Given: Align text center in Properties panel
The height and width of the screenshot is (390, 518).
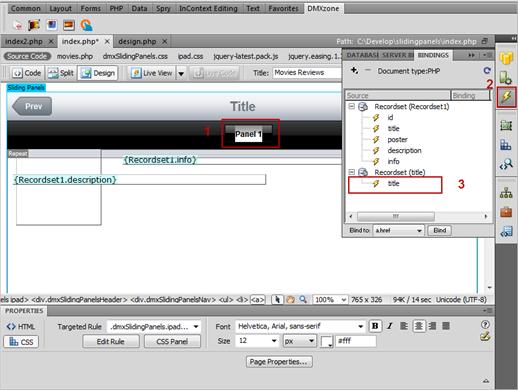Looking at the screenshot, I should tap(419, 326).
